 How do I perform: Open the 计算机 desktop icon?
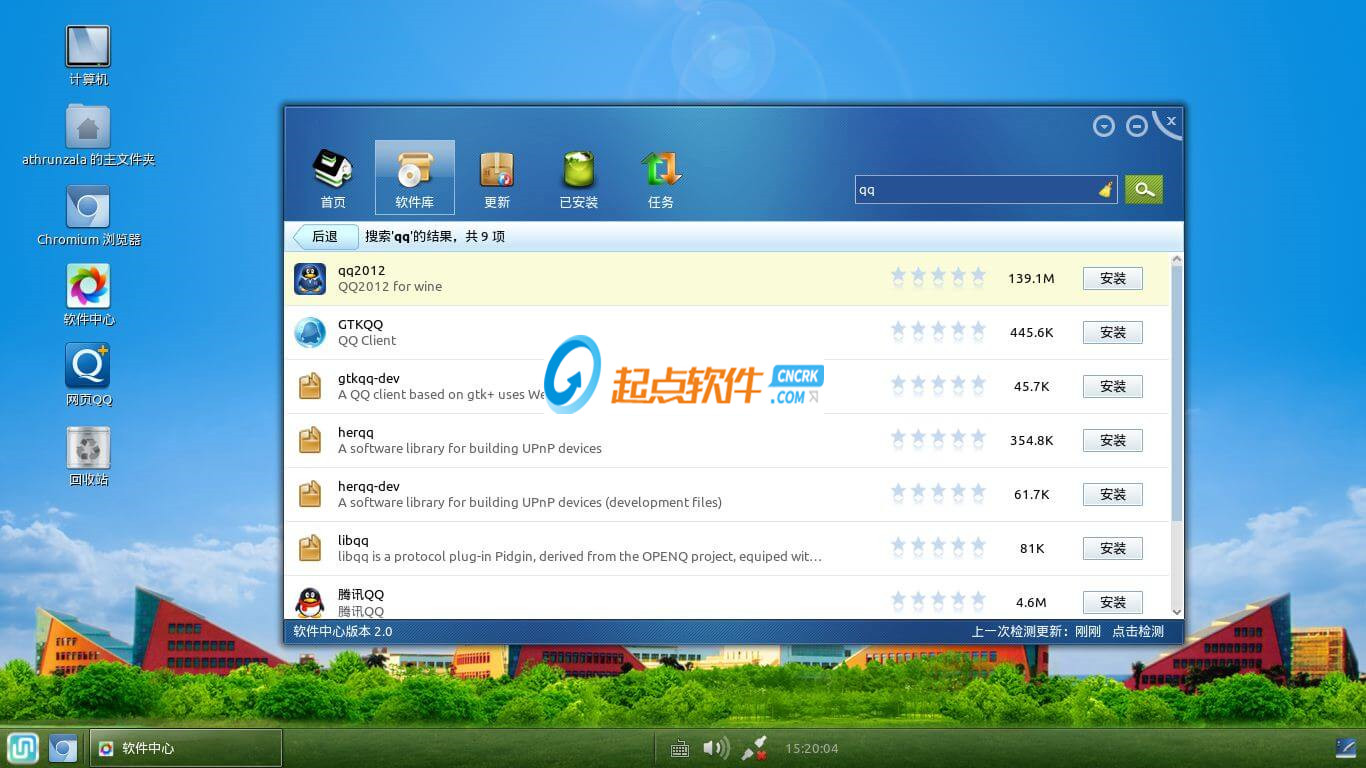point(88,56)
